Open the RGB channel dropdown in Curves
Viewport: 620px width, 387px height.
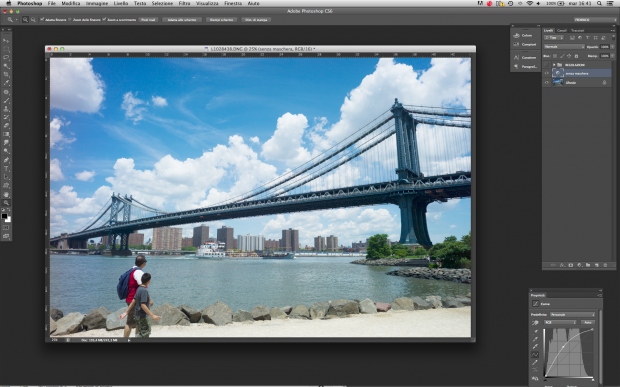561,323
